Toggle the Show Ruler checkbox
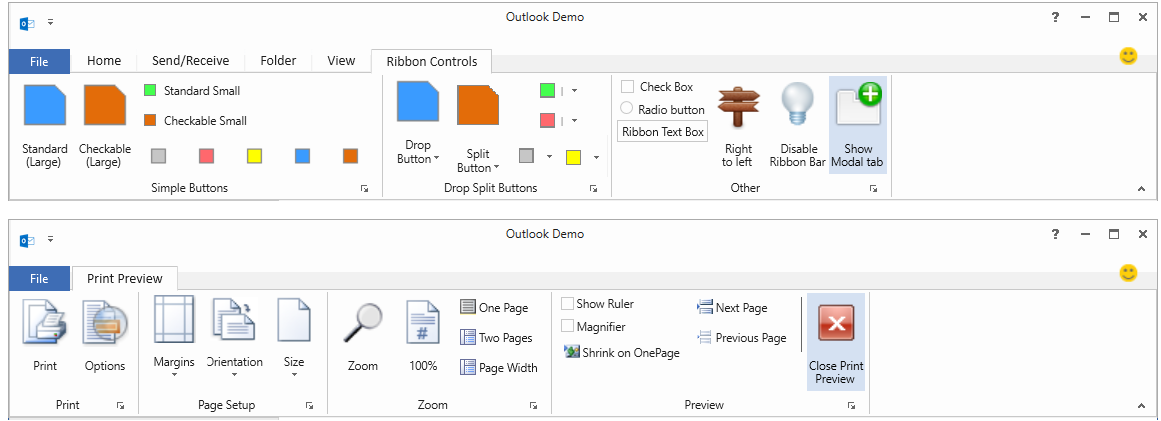The height and width of the screenshot is (421, 1161). tap(568, 304)
